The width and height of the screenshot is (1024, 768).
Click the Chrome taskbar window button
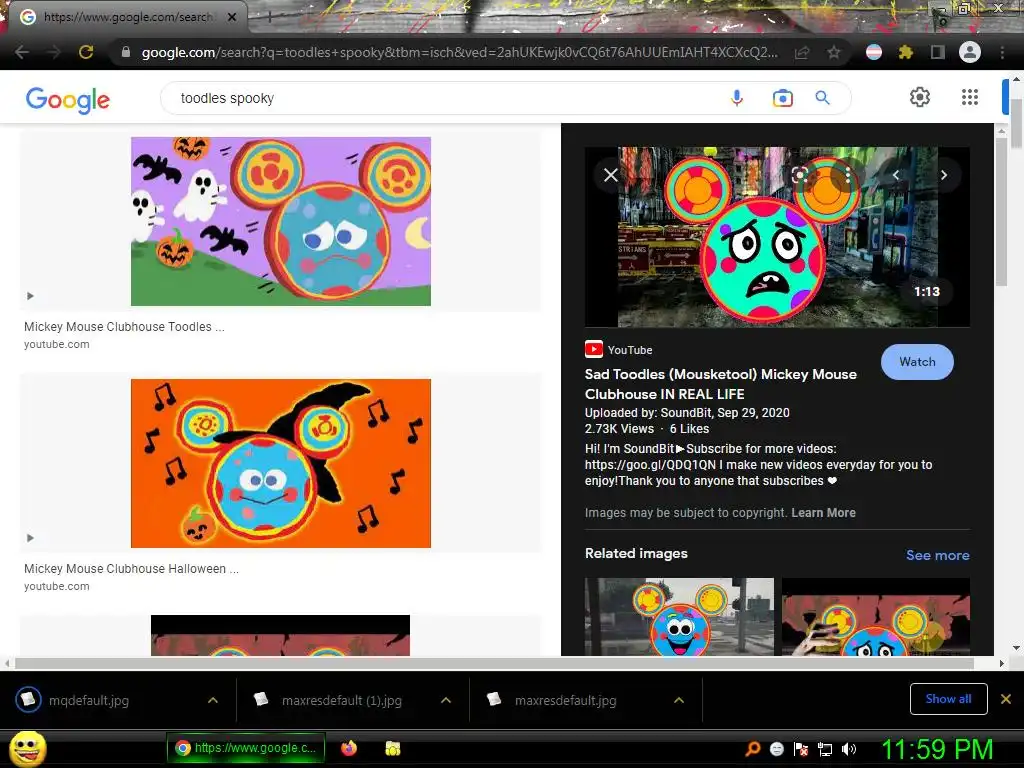coord(246,748)
